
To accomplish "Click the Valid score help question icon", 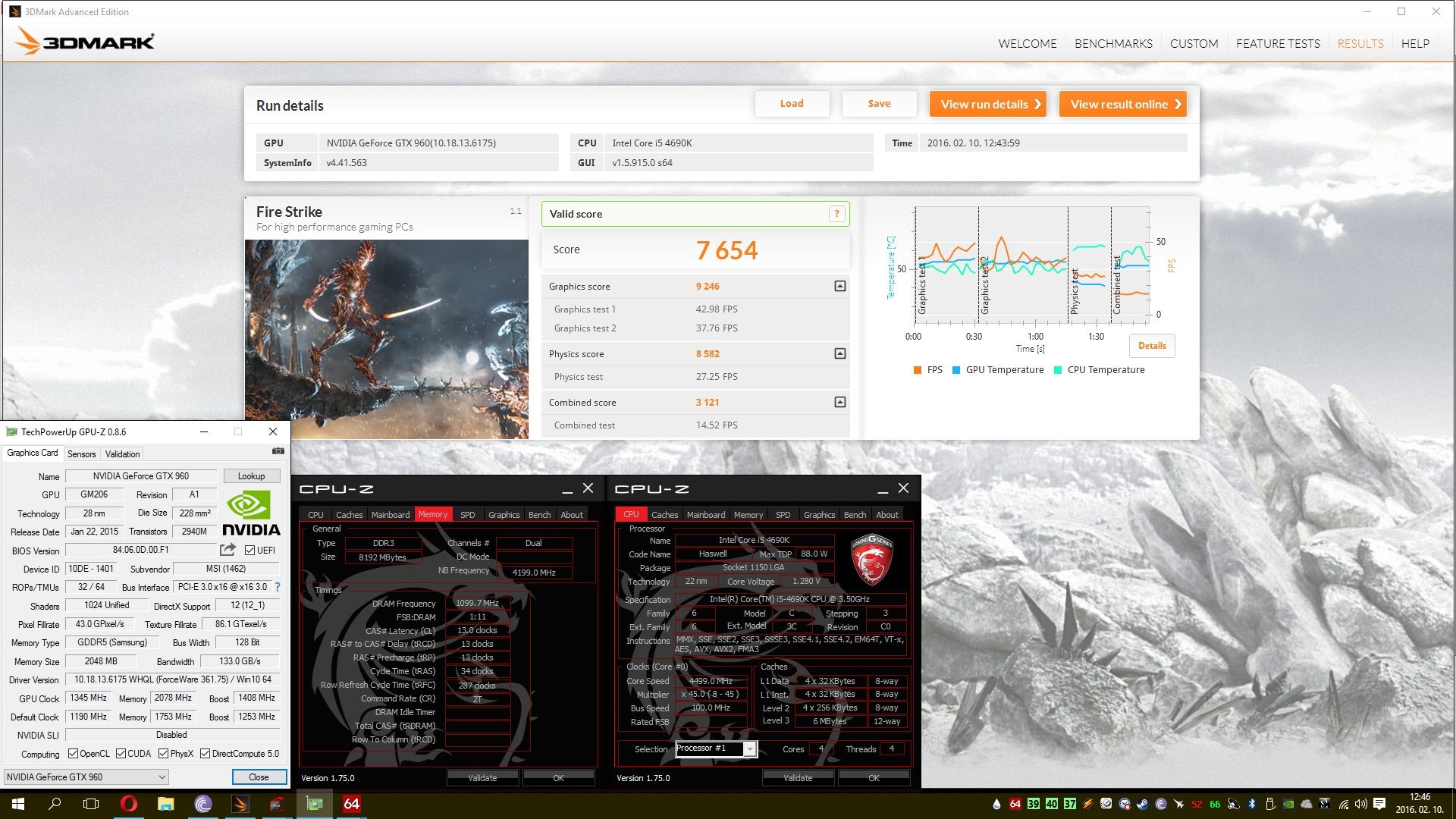I will pyautogui.click(x=836, y=214).
